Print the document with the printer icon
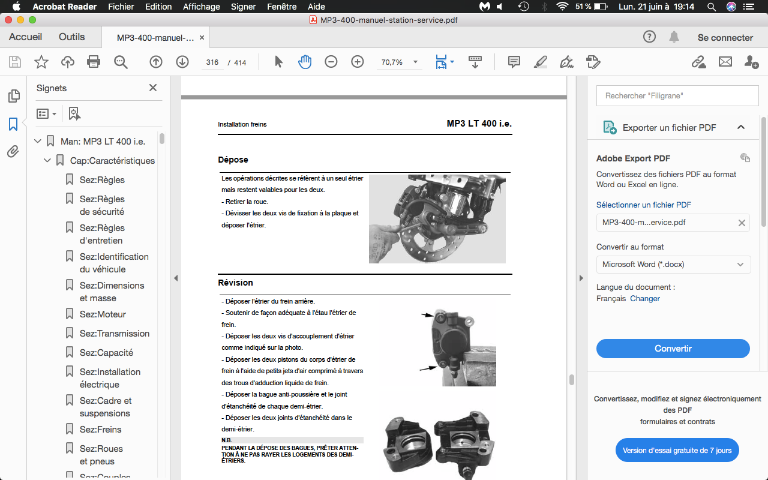Image resolution: width=768 pixels, height=480 pixels. 94,62
